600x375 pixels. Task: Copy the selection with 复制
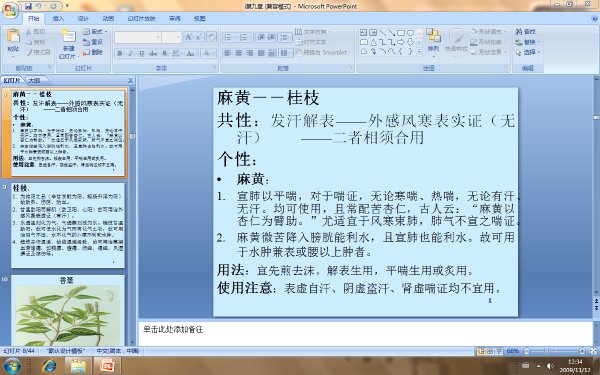point(36,42)
